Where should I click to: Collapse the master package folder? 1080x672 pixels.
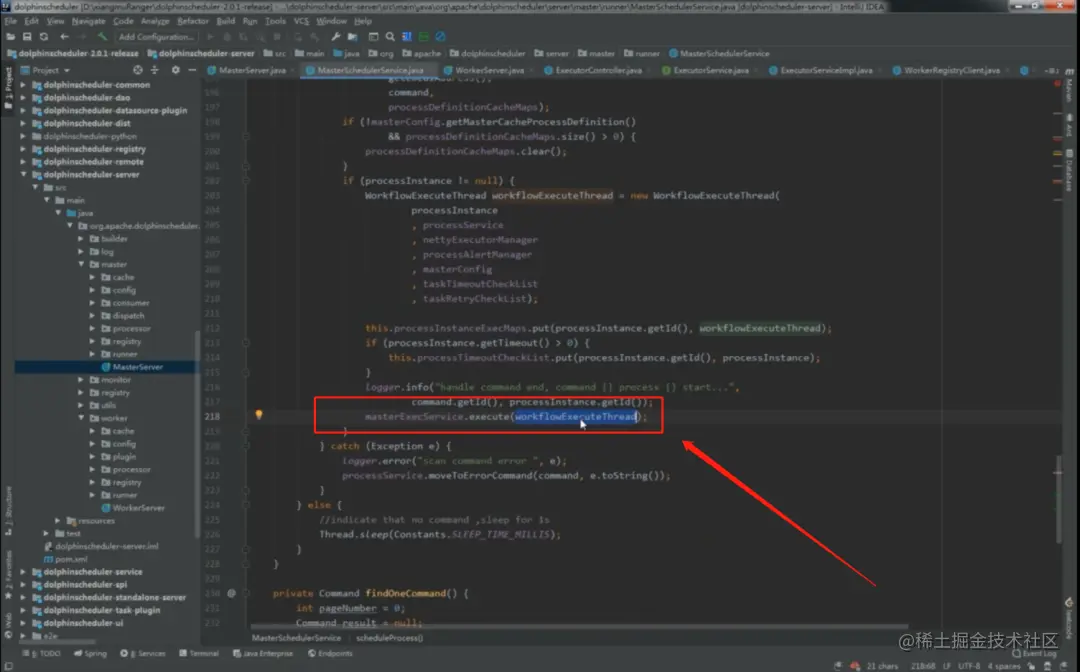click(81, 264)
